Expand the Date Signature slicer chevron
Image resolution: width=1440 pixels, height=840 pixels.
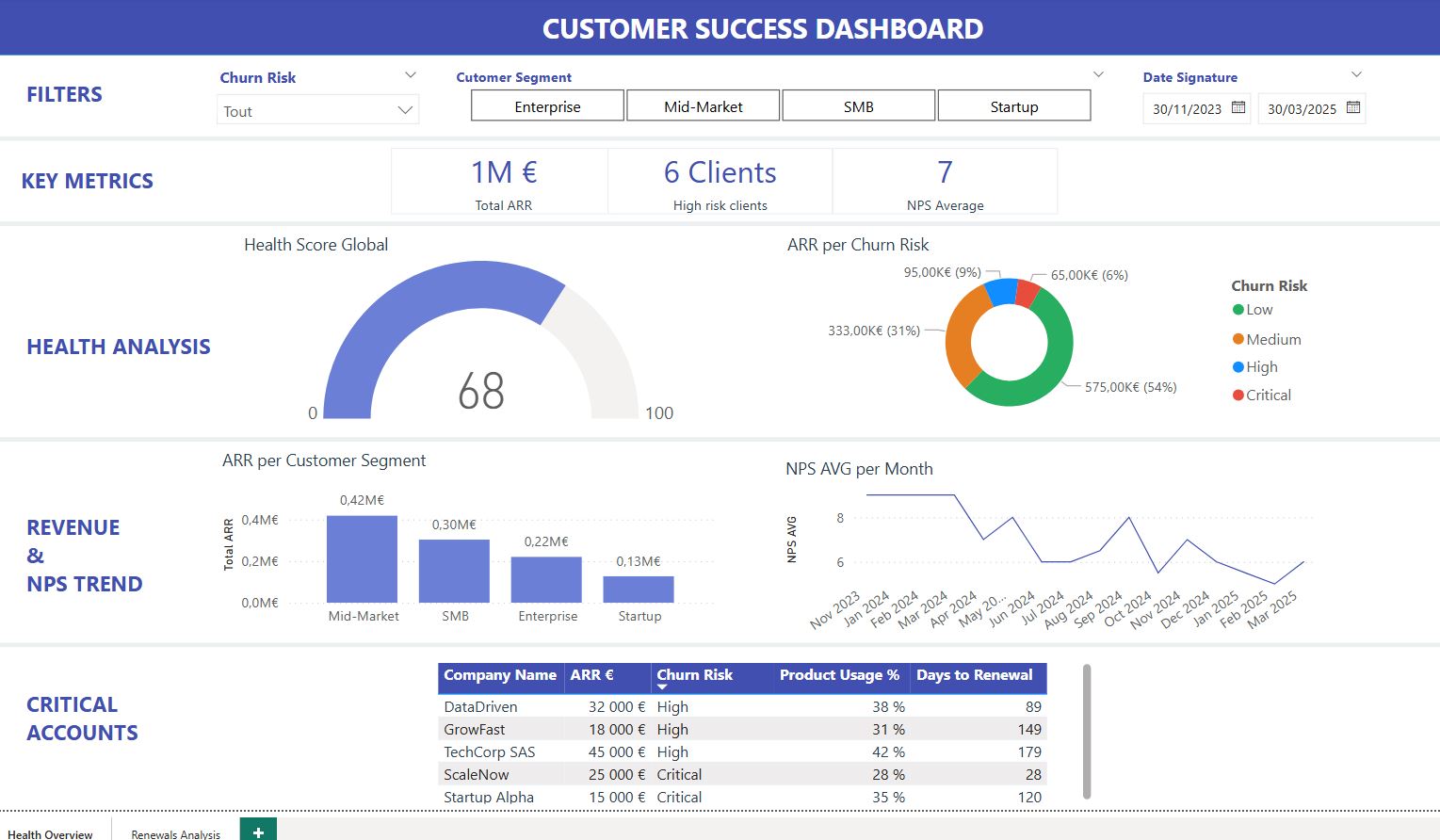[1355, 73]
